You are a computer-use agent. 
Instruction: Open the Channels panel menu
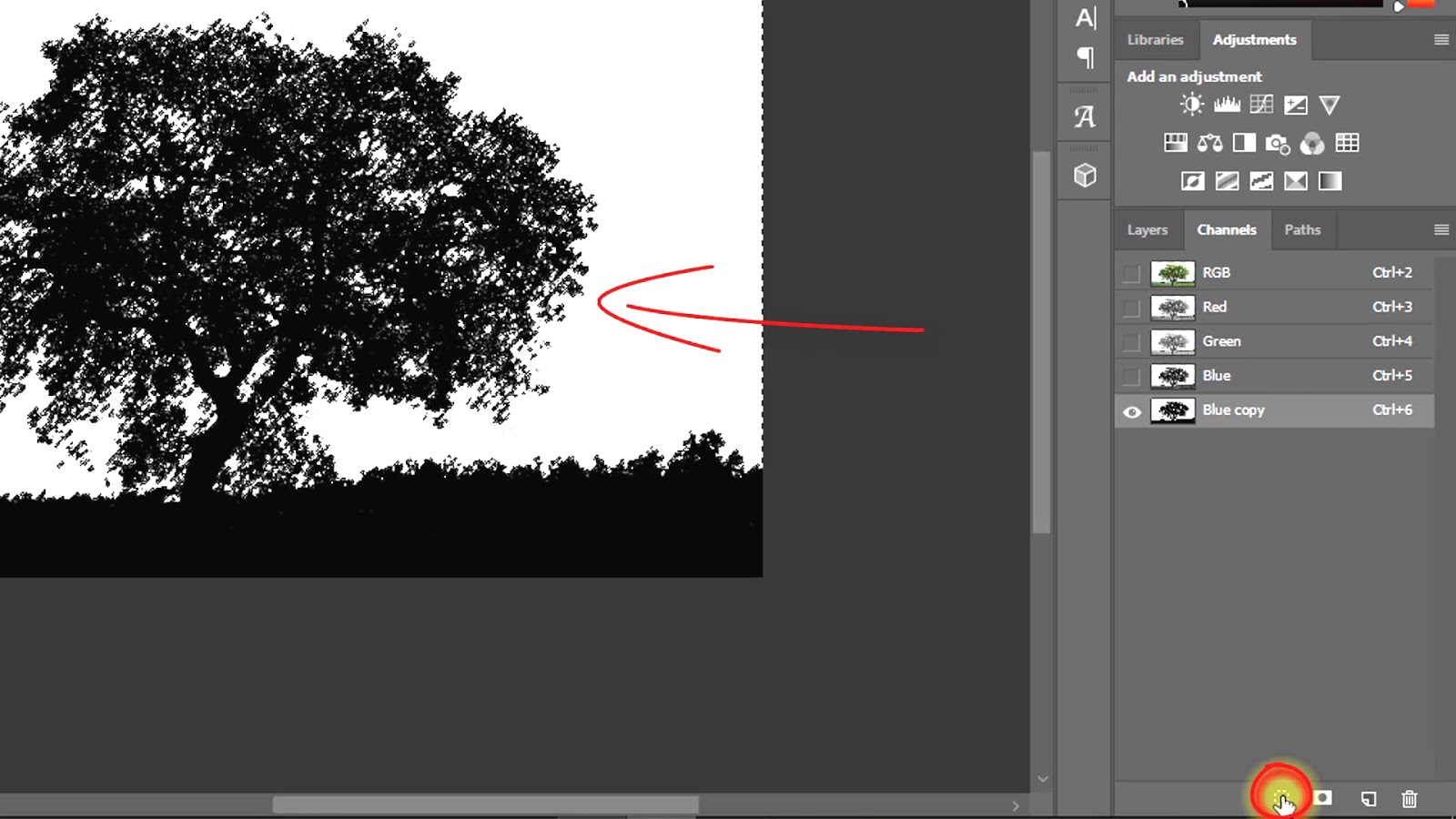[x=1441, y=229]
